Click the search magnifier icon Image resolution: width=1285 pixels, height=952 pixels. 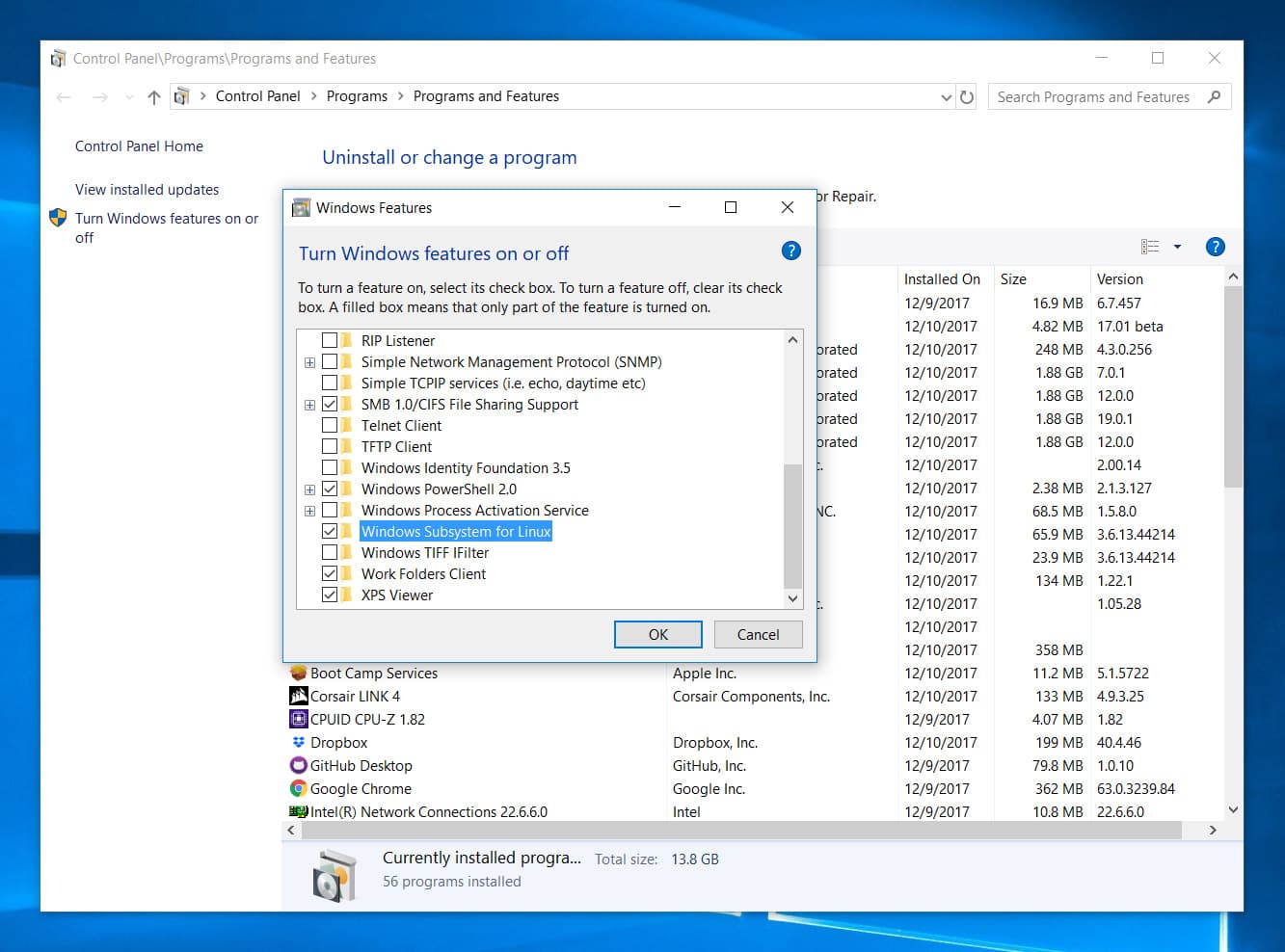tap(1214, 96)
